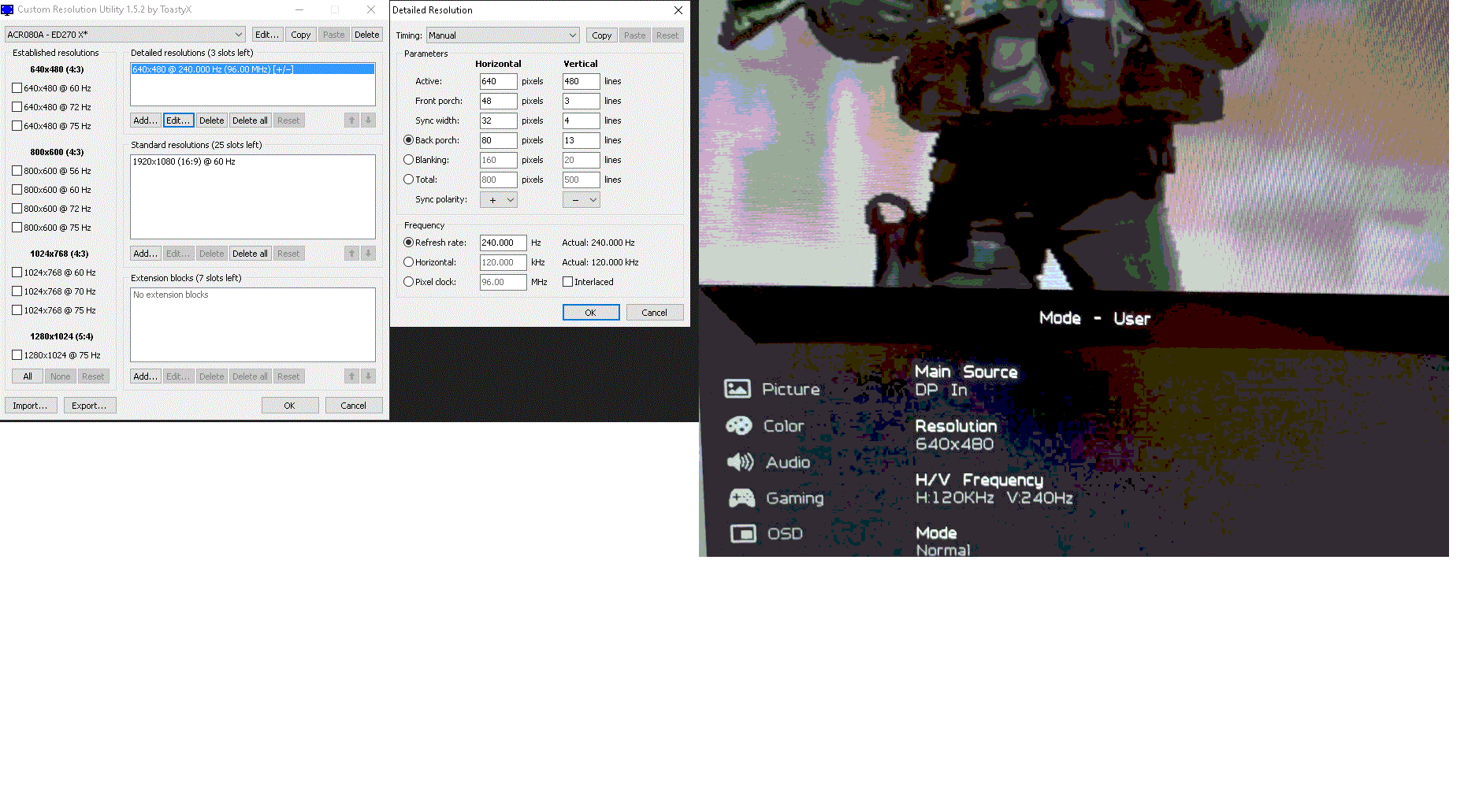Image resolution: width=1464 pixels, height=812 pixels.
Task: Open the Timing dropdown set to Manual
Action: pos(502,35)
